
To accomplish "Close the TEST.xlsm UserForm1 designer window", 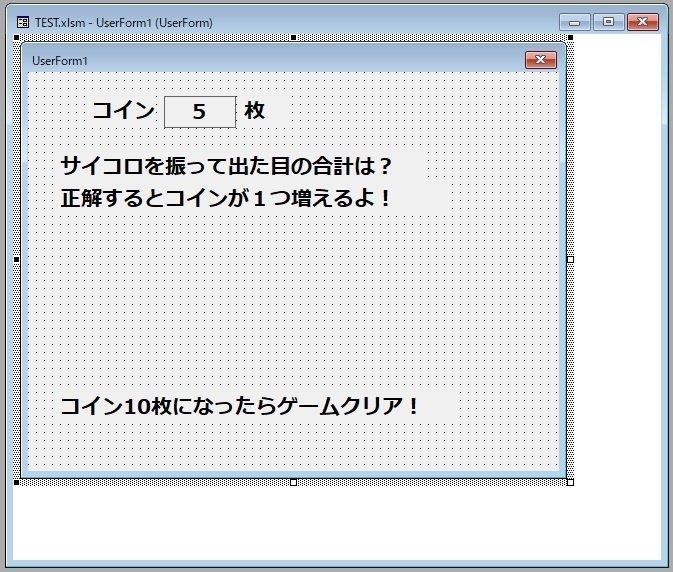I will coord(643,22).
